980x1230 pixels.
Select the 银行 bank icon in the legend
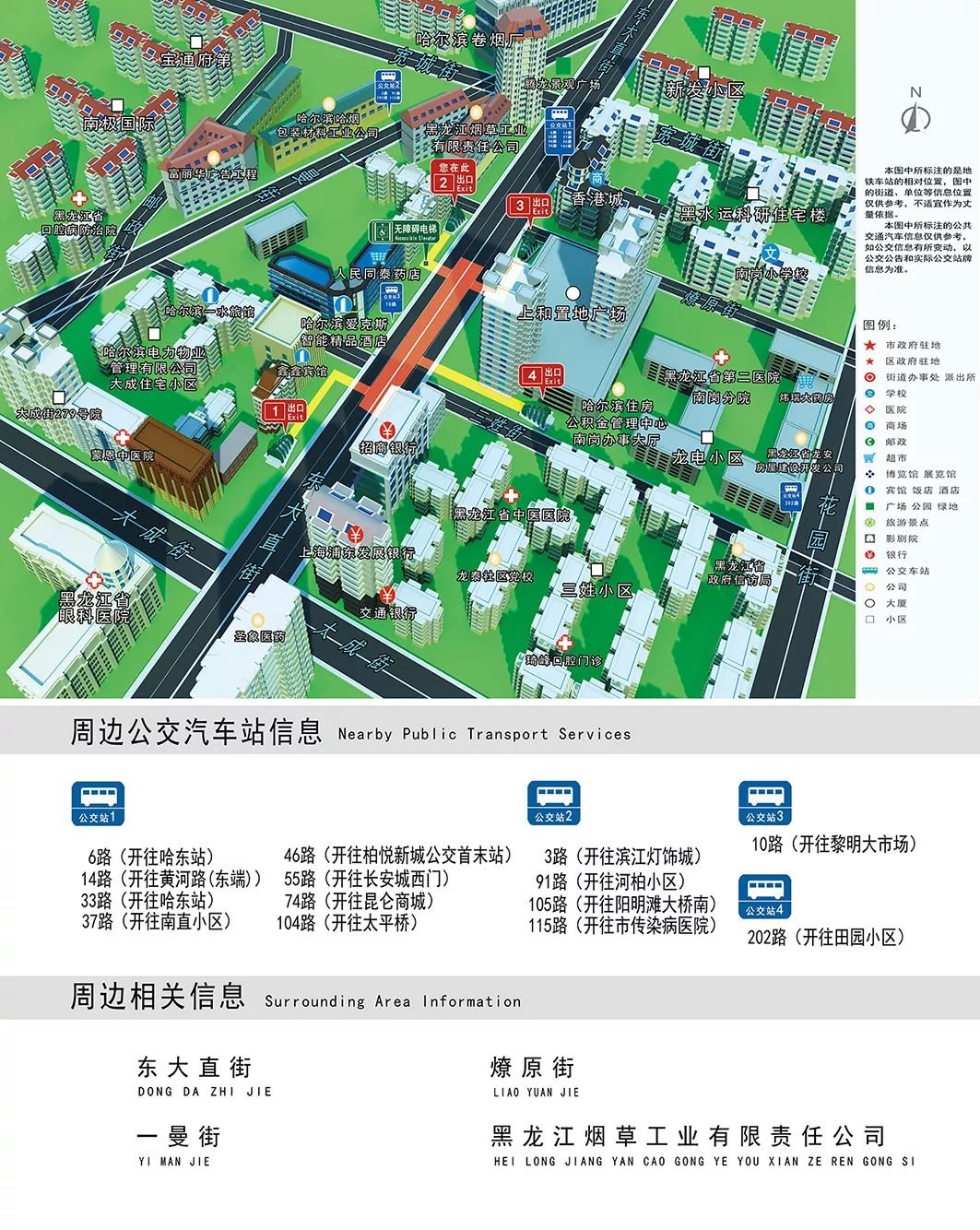point(868,554)
